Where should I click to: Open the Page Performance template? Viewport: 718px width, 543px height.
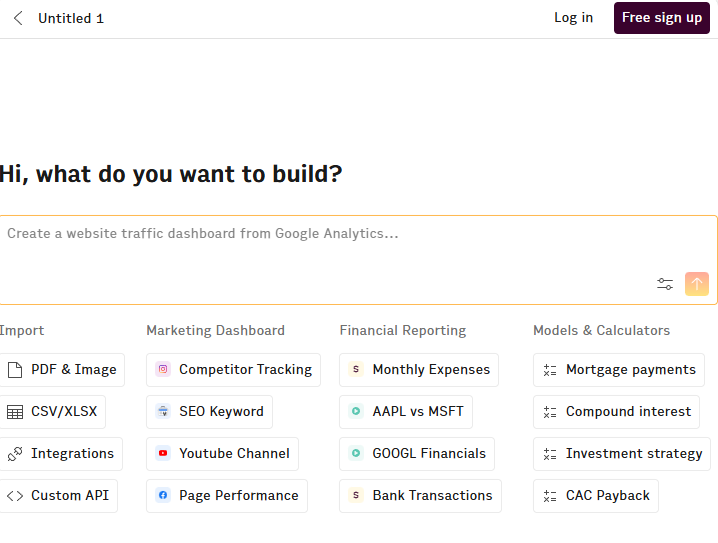coord(227,496)
